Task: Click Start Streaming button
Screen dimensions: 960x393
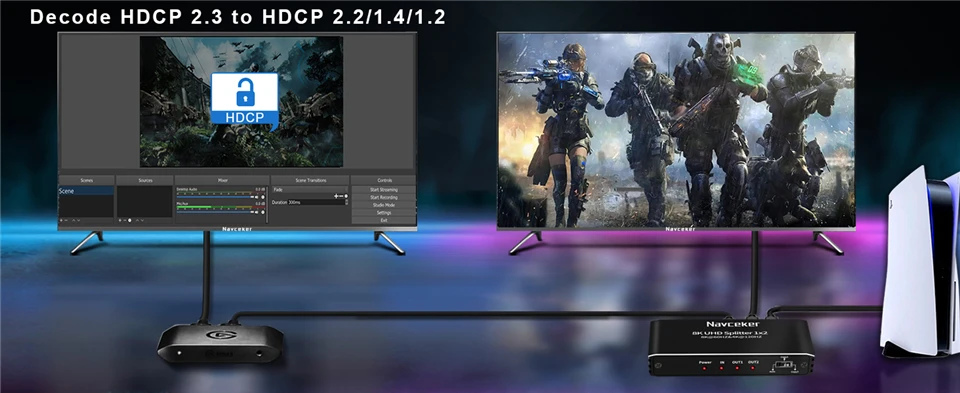Action: (x=384, y=190)
